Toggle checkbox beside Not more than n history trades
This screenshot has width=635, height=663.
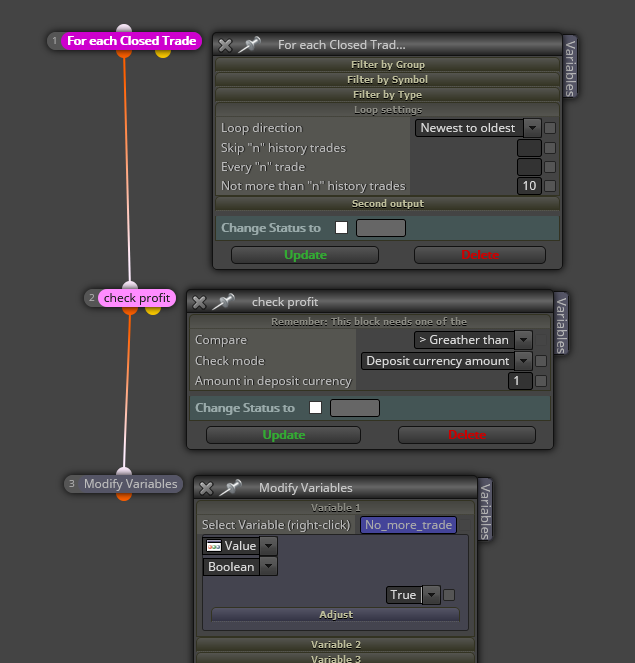550,186
